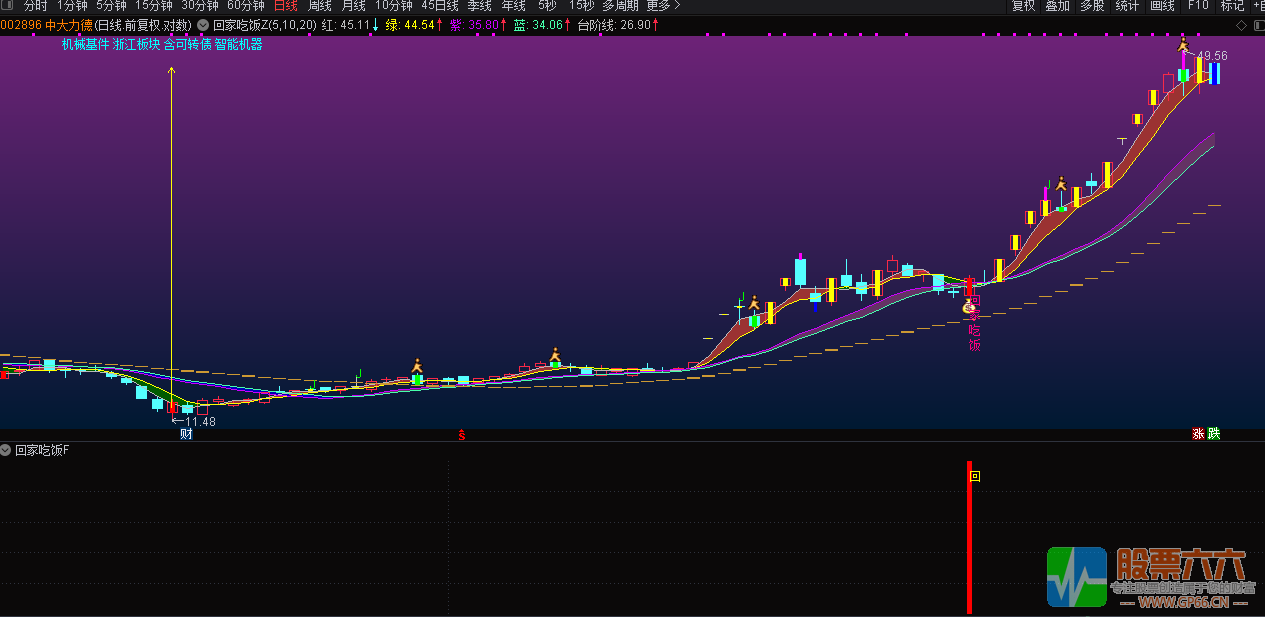Click the yellow 回 signal marker in sub-chart
Viewport: 1265px width, 617px height.
click(975, 477)
